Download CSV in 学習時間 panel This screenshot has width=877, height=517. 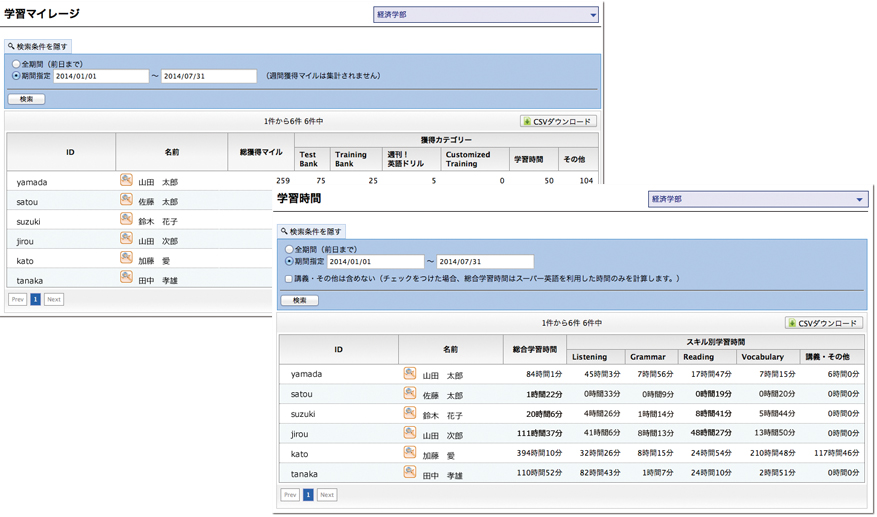[x=824, y=323]
